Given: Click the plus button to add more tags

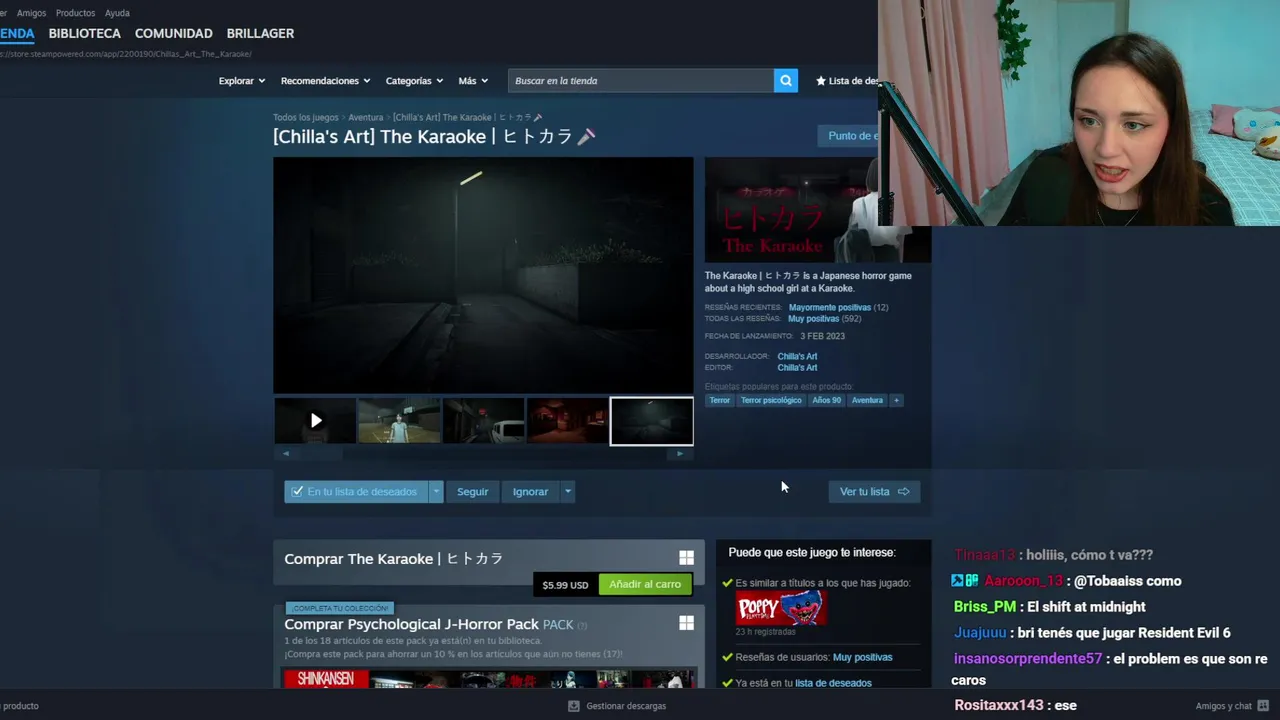Looking at the screenshot, I should click(x=896, y=400).
